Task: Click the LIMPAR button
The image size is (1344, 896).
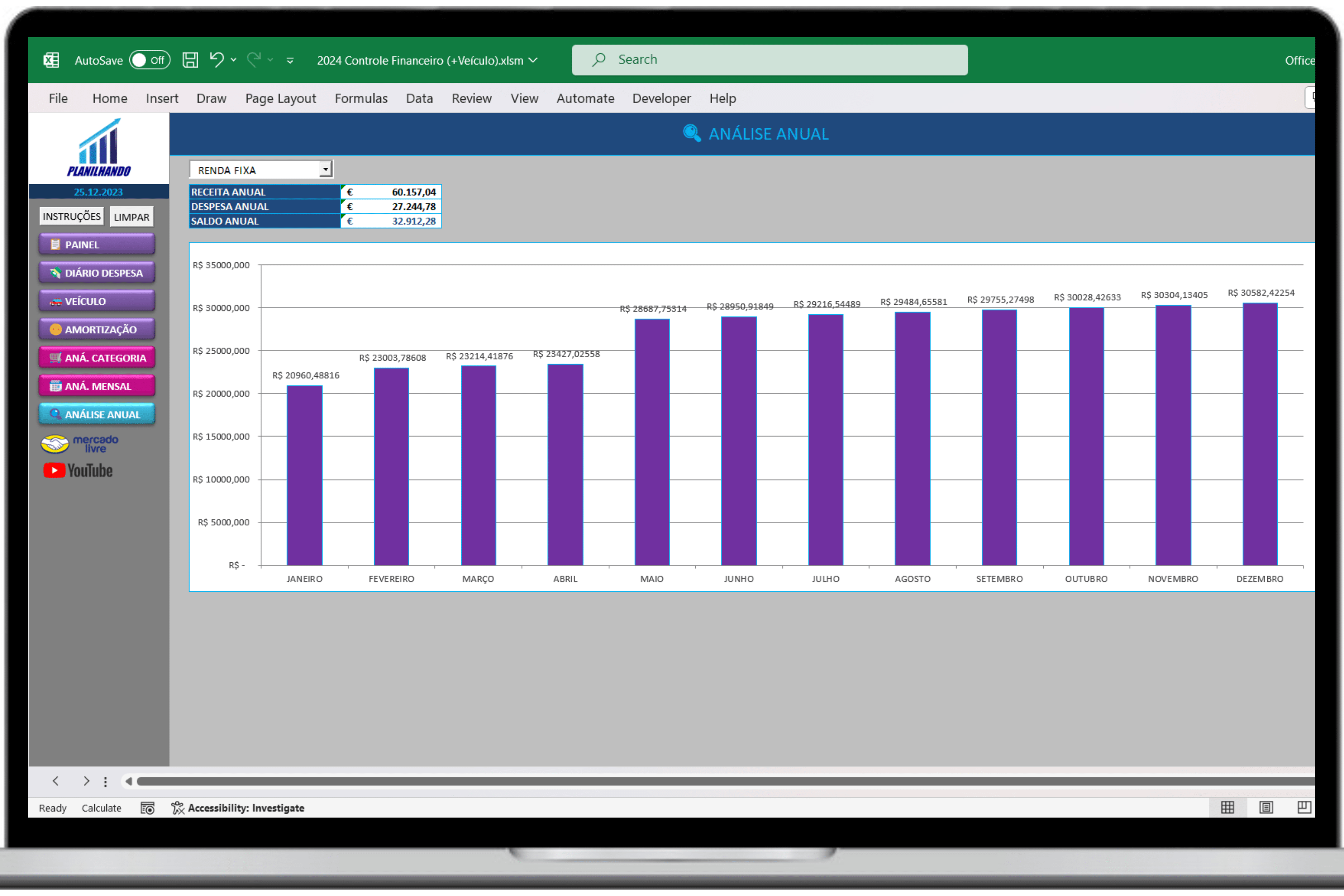Action: [x=132, y=217]
